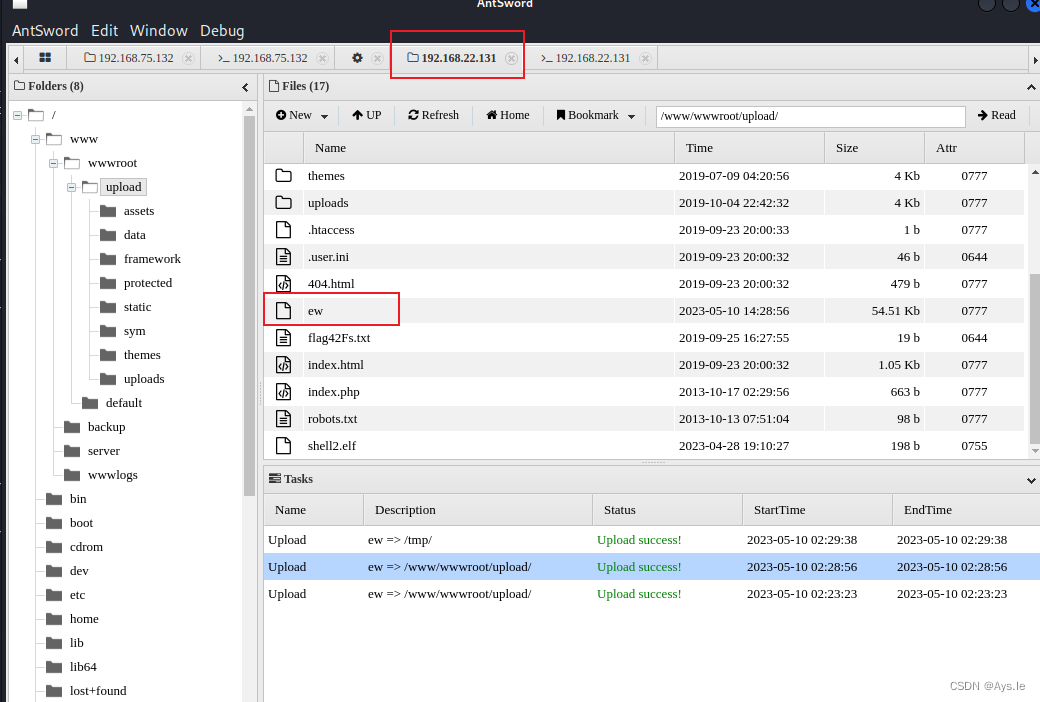This screenshot has width=1040, height=702.
Task: Collapse the Folders panel with chevron
Action: pyautogui.click(x=245, y=87)
